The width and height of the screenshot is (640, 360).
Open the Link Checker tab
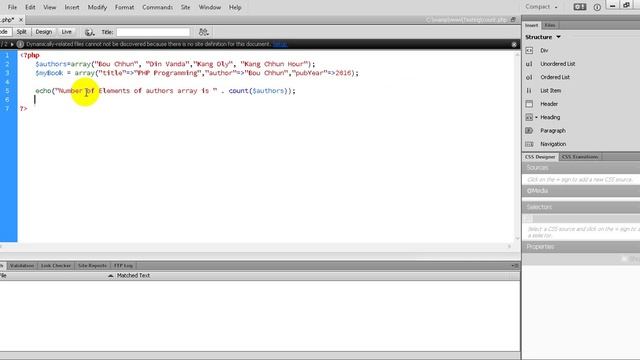pos(56,266)
